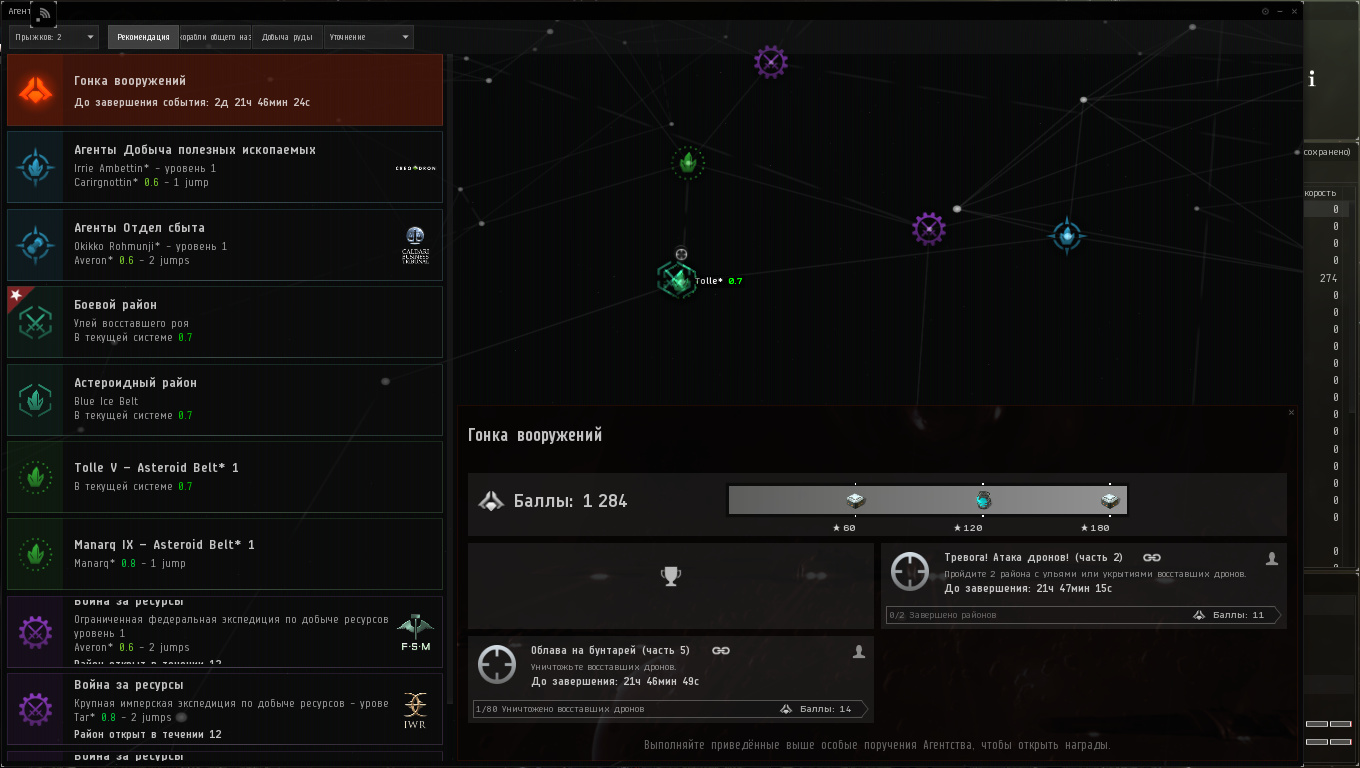Click the green asteroid belt marker above Tolle
1360x768 pixels.
688,162
